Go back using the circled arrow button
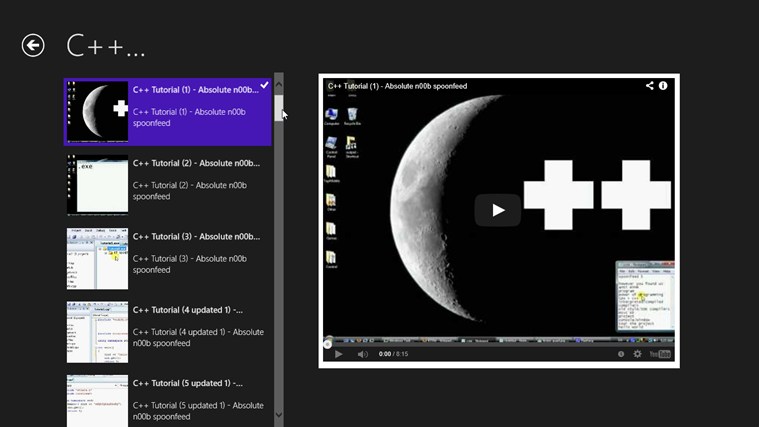The height and width of the screenshot is (427, 759). pos(33,46)
